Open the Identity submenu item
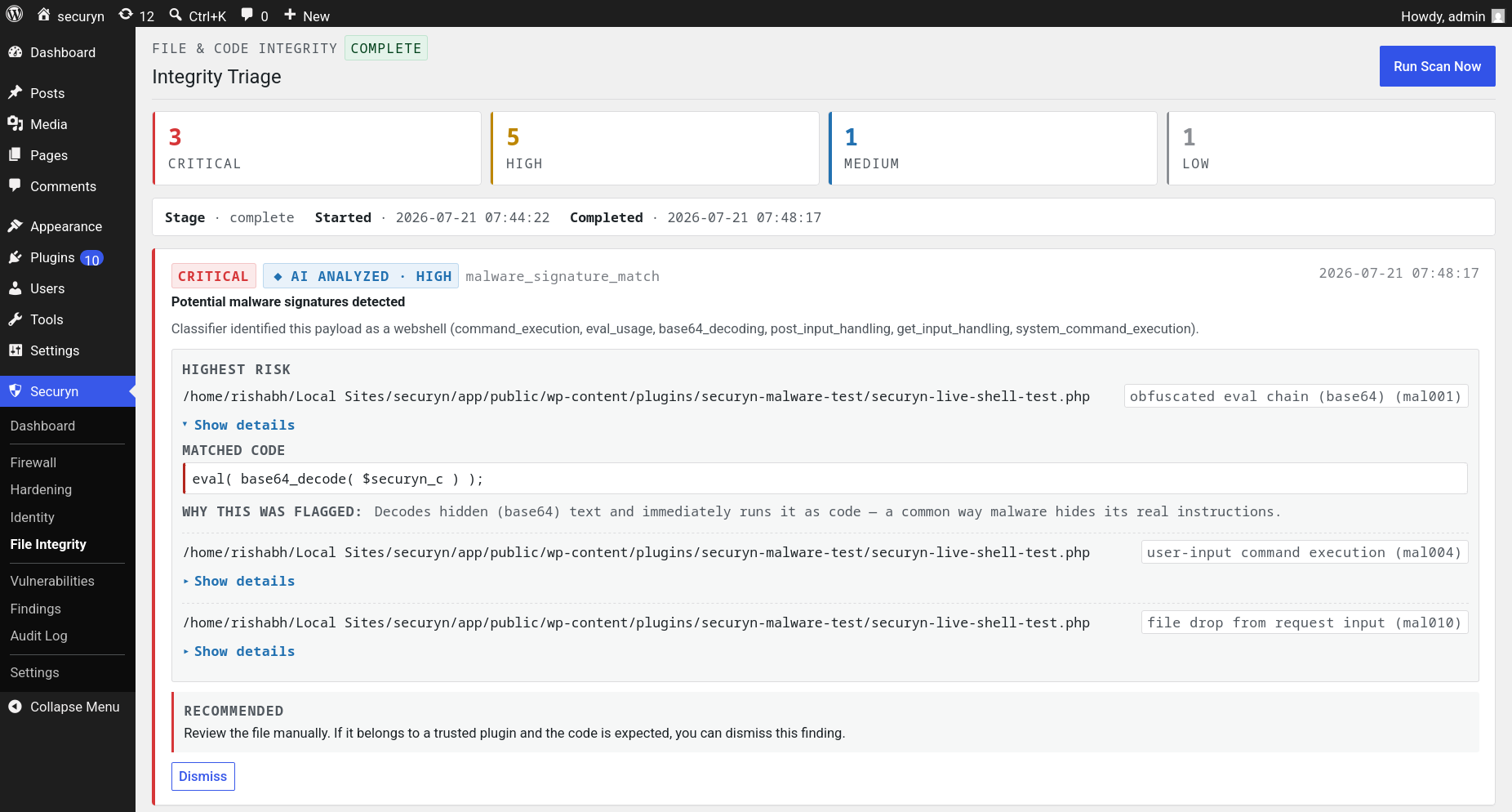The height and width of the screenshot is (812, 1512). click(32, 517)
